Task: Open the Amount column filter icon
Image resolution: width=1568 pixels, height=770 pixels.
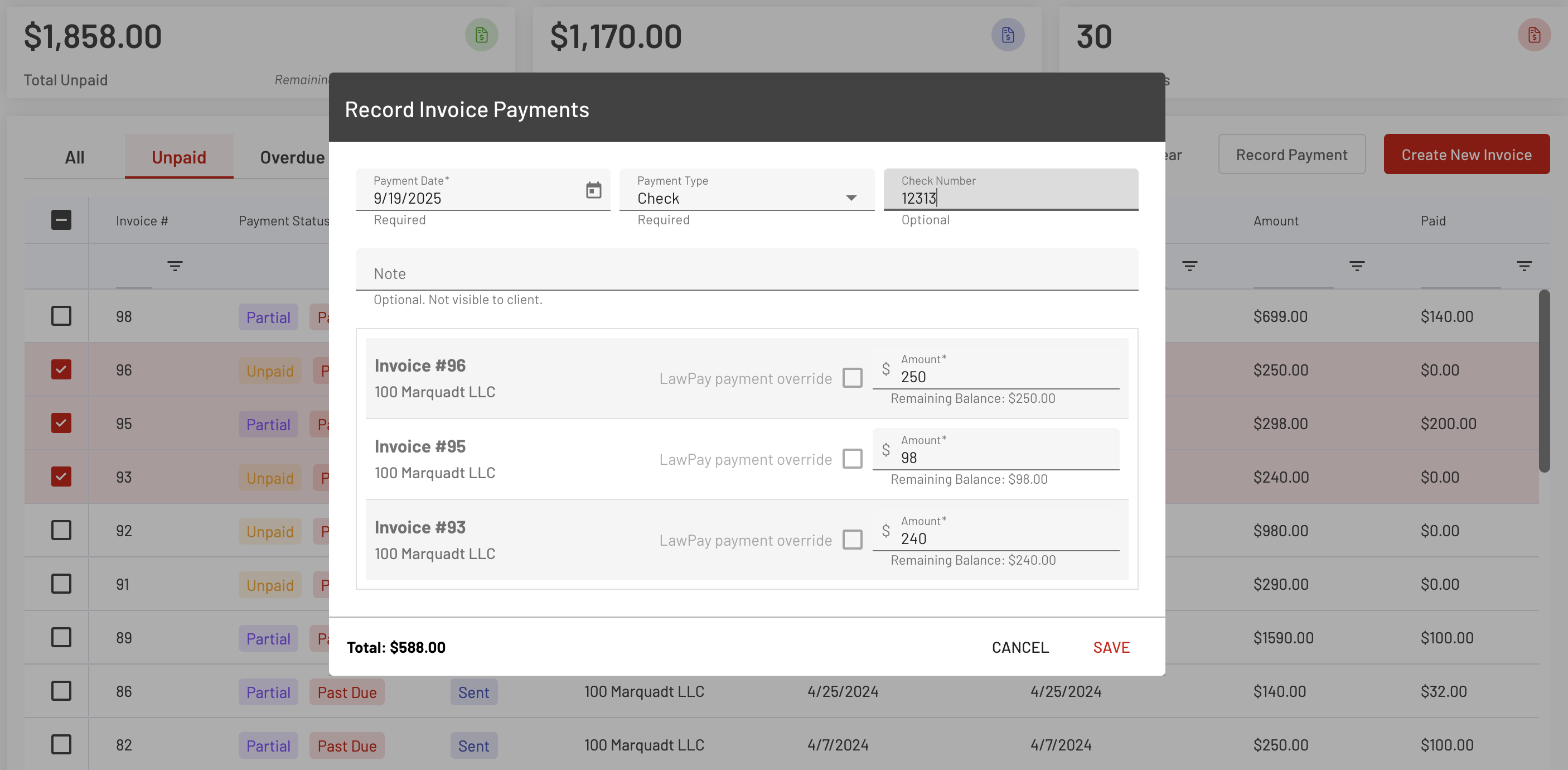Action: [1356, 266]
